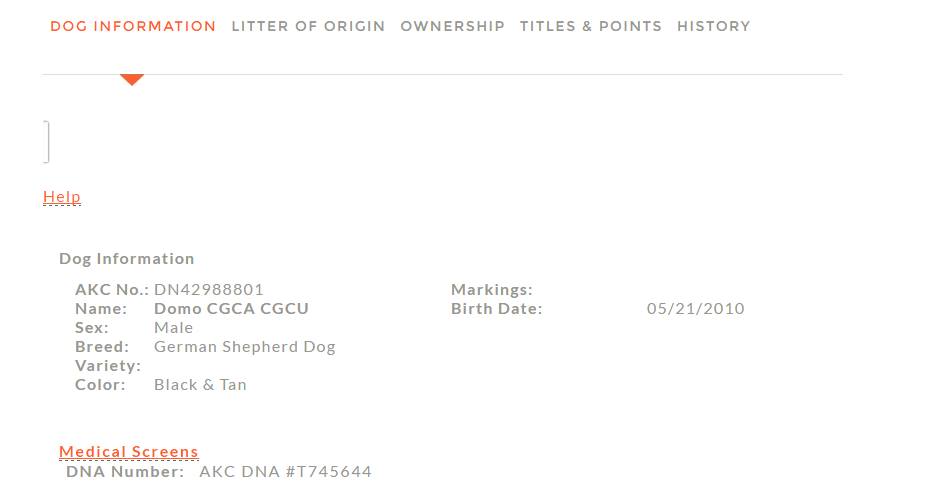Click the color value Black & Tan

coord(200,385)
